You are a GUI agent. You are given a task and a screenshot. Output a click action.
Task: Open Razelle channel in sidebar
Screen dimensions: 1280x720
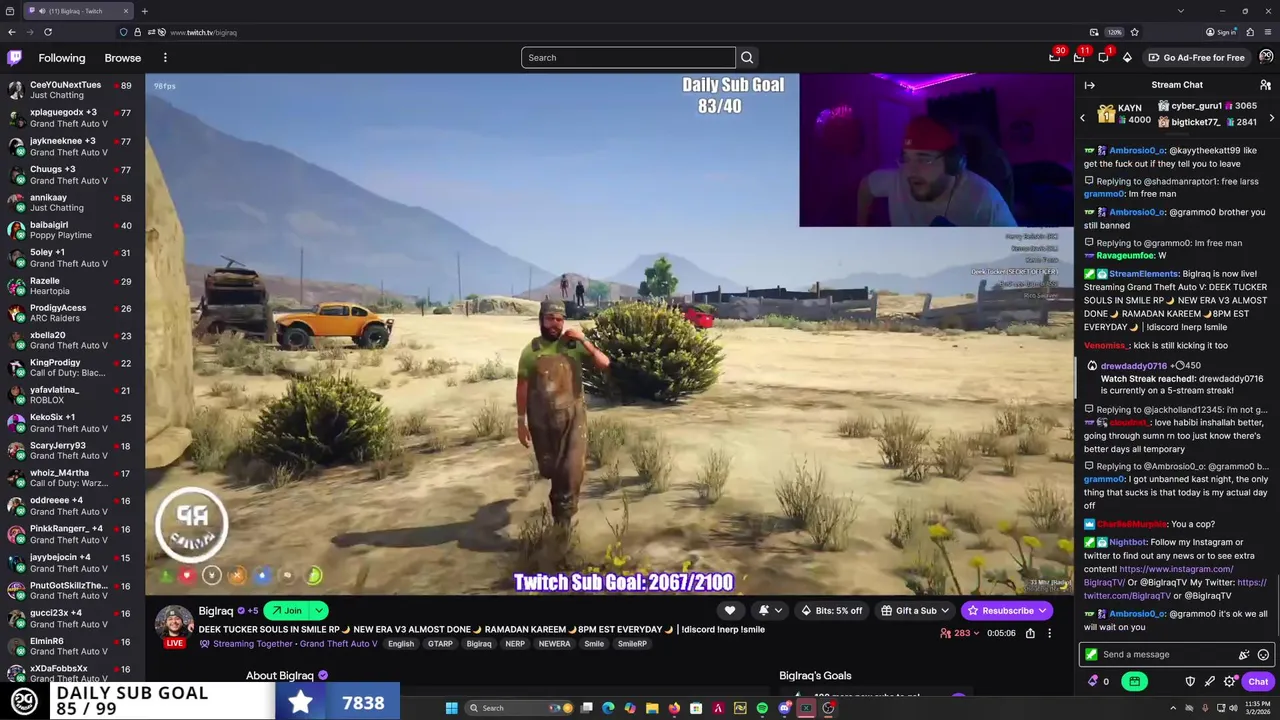pyautogui.click(x=70, y=286)
